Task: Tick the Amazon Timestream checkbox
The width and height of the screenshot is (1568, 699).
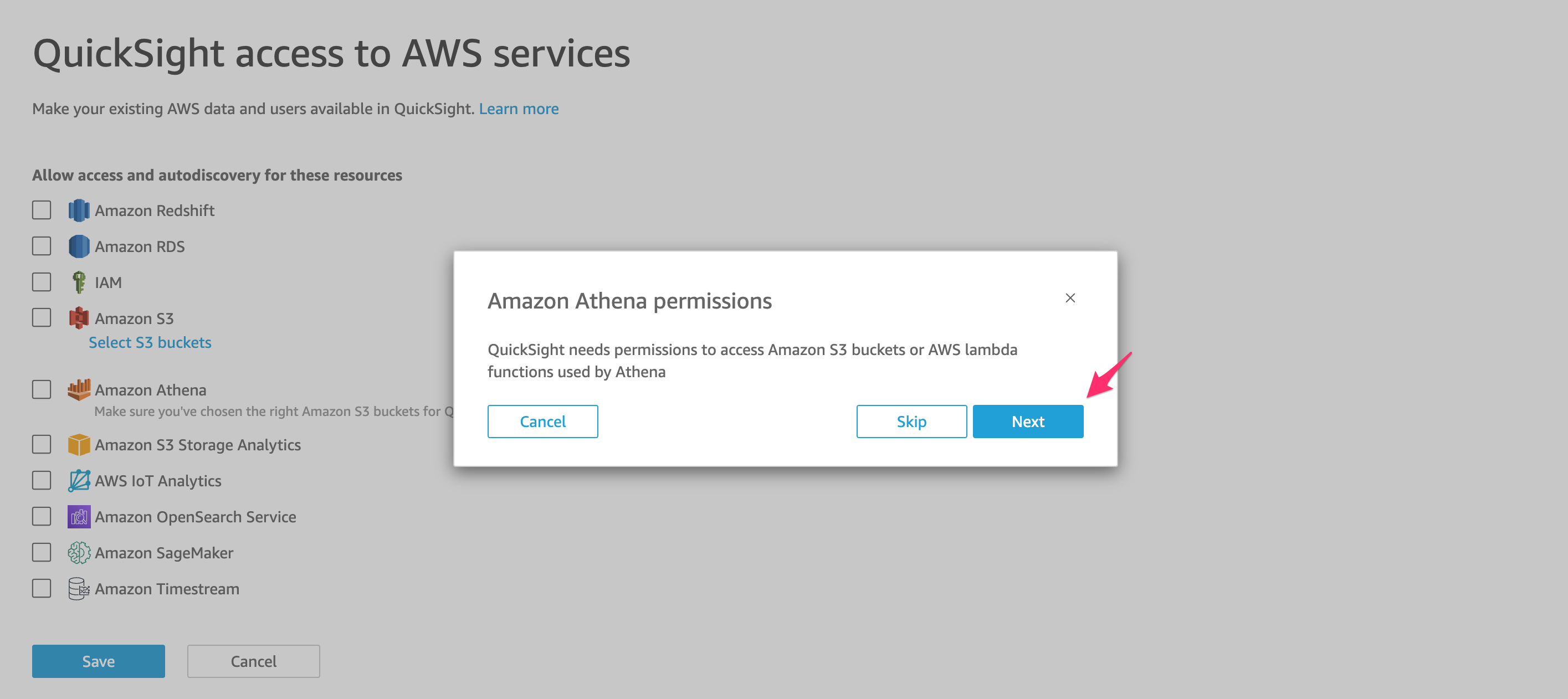Action: point(42,588)
